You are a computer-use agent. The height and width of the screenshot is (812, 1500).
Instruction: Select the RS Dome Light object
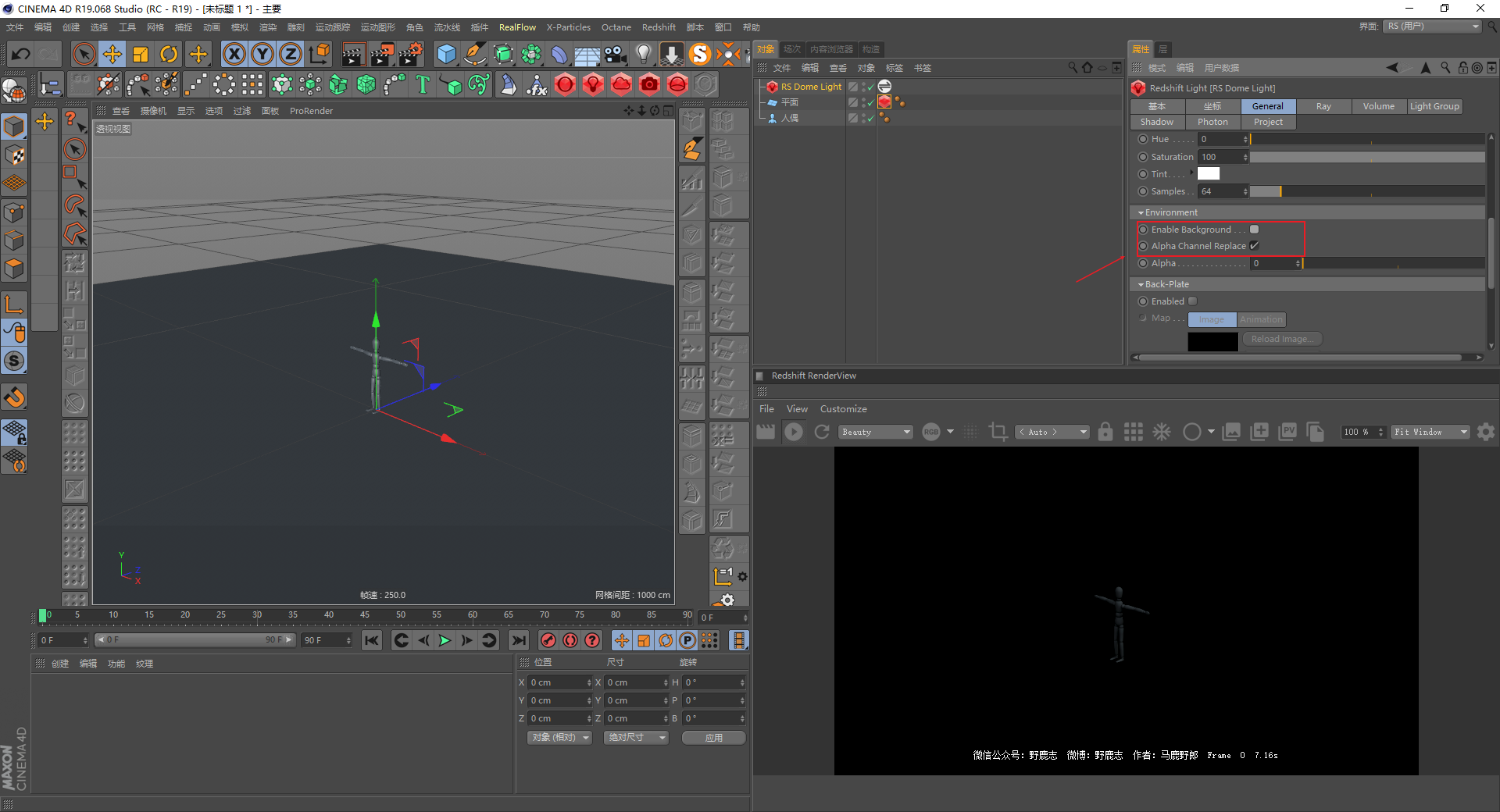[811, 87]
